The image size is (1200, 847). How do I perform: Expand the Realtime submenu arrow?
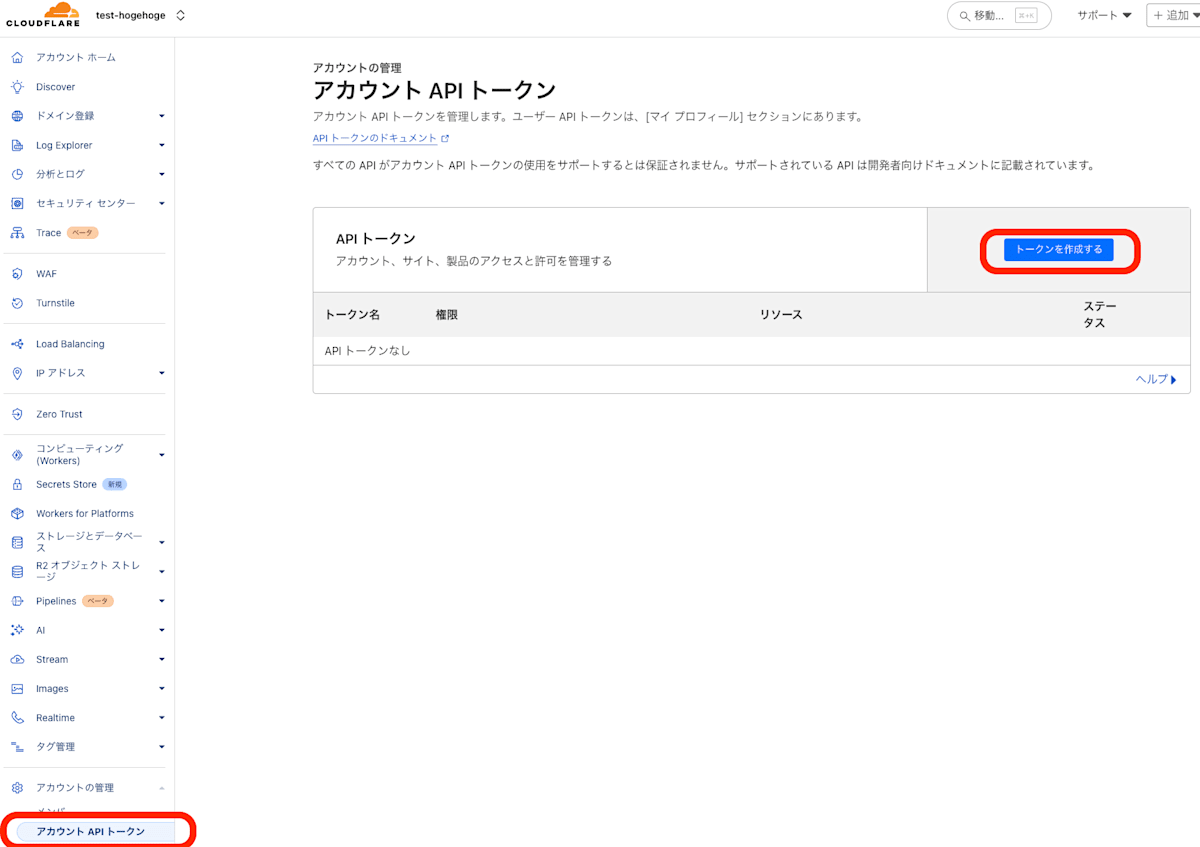click(x=162, y=718)
